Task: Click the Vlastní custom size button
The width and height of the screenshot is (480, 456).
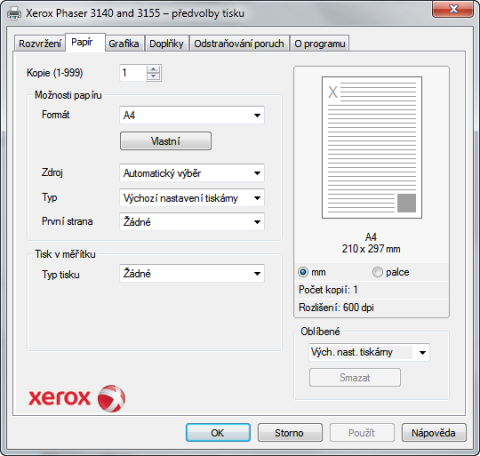Action: pos(166,141)
